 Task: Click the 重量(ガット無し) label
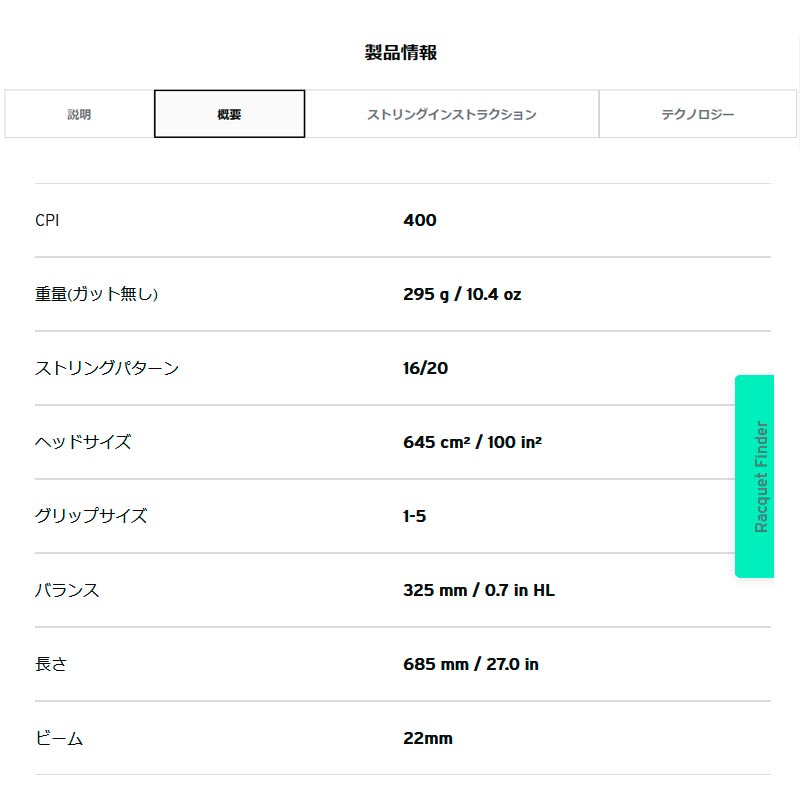coord(96,294)
